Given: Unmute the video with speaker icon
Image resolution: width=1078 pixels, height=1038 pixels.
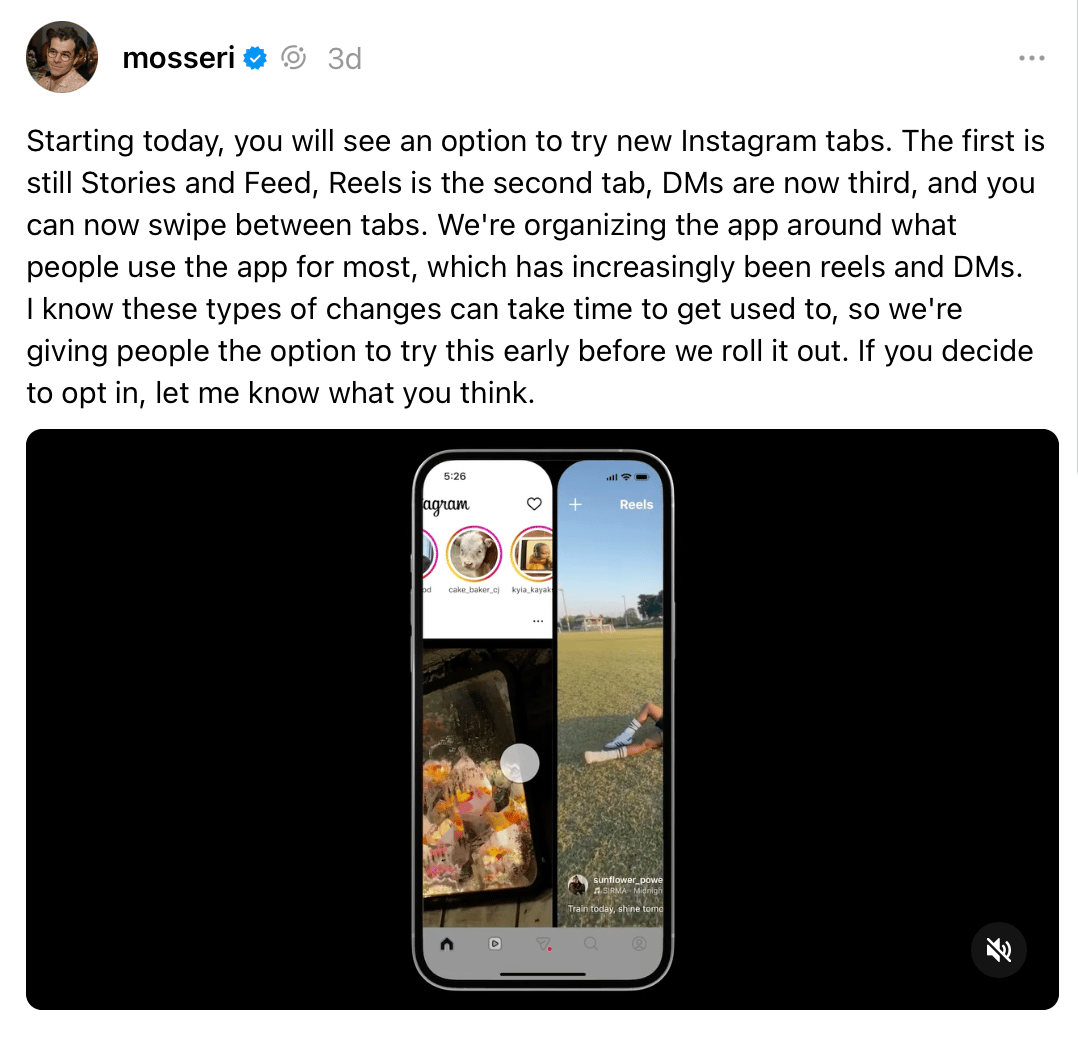Looking at the screenshot, I should [999, 950].
